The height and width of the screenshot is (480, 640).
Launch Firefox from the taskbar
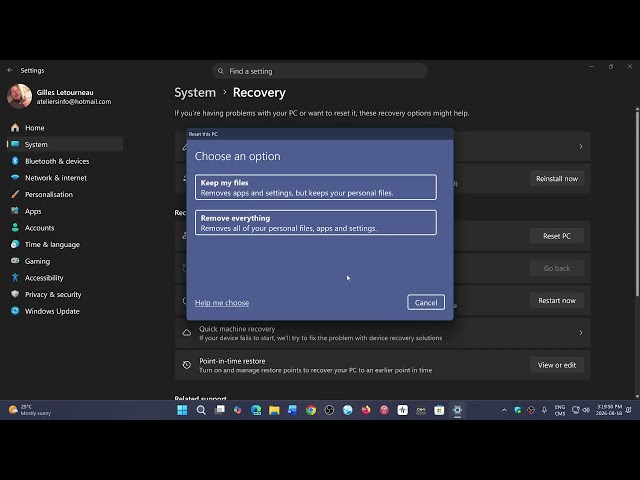[366, 410]
